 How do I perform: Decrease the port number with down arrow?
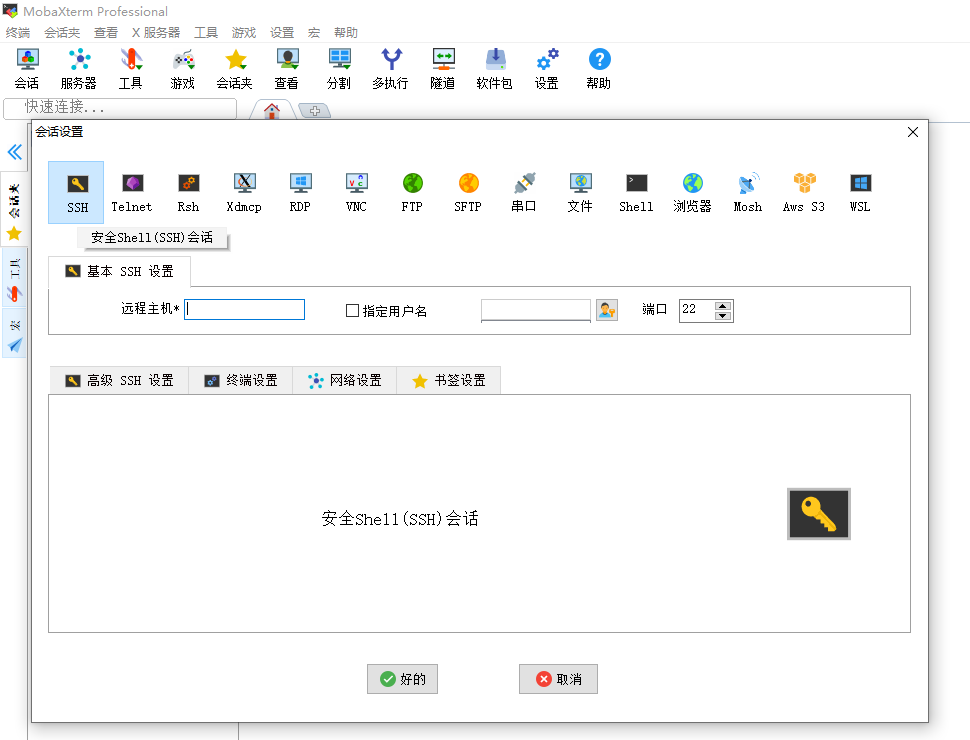coord(723,316)
